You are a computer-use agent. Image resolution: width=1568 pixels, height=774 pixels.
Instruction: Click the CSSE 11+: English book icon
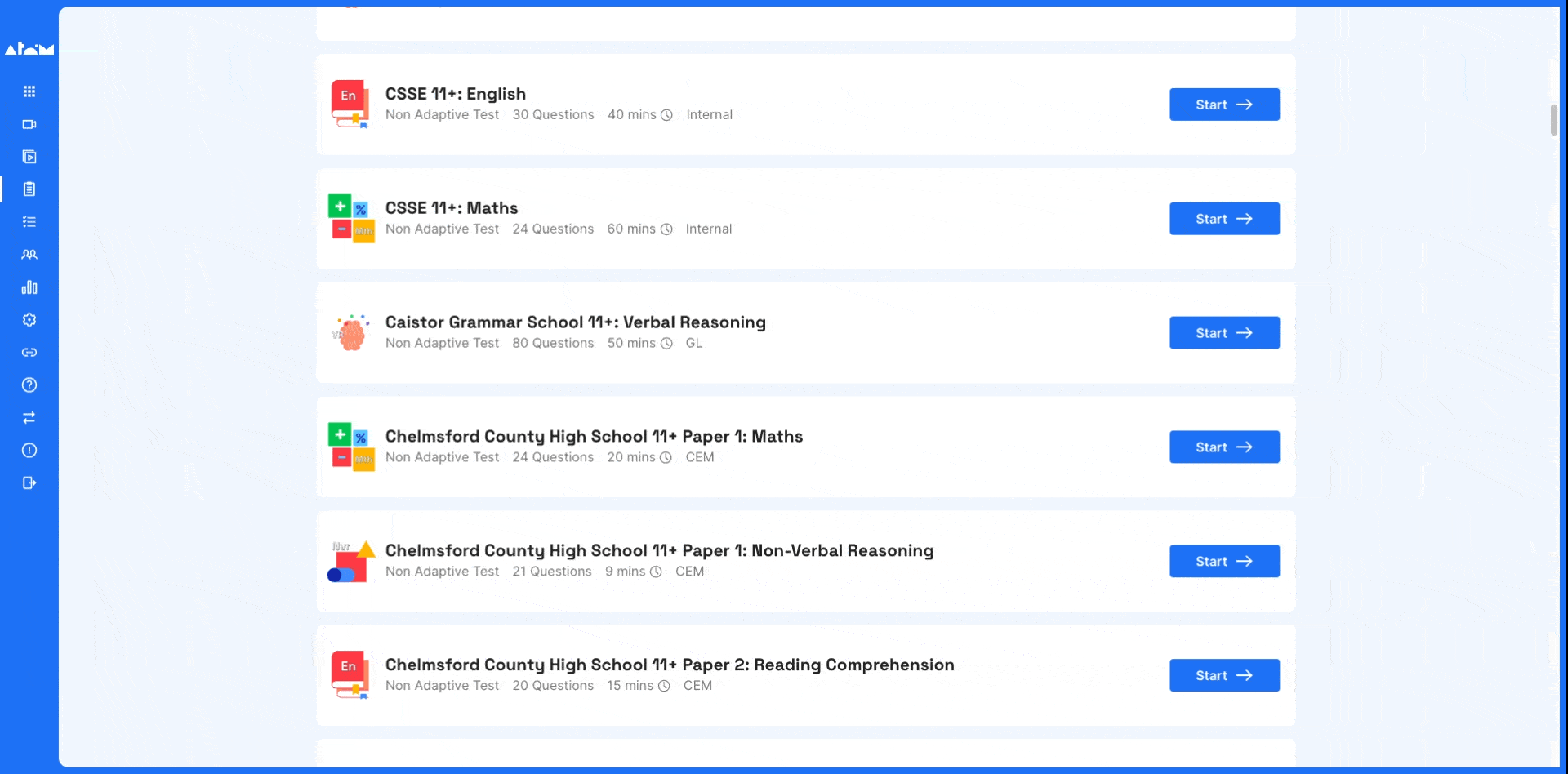(350, 105)
